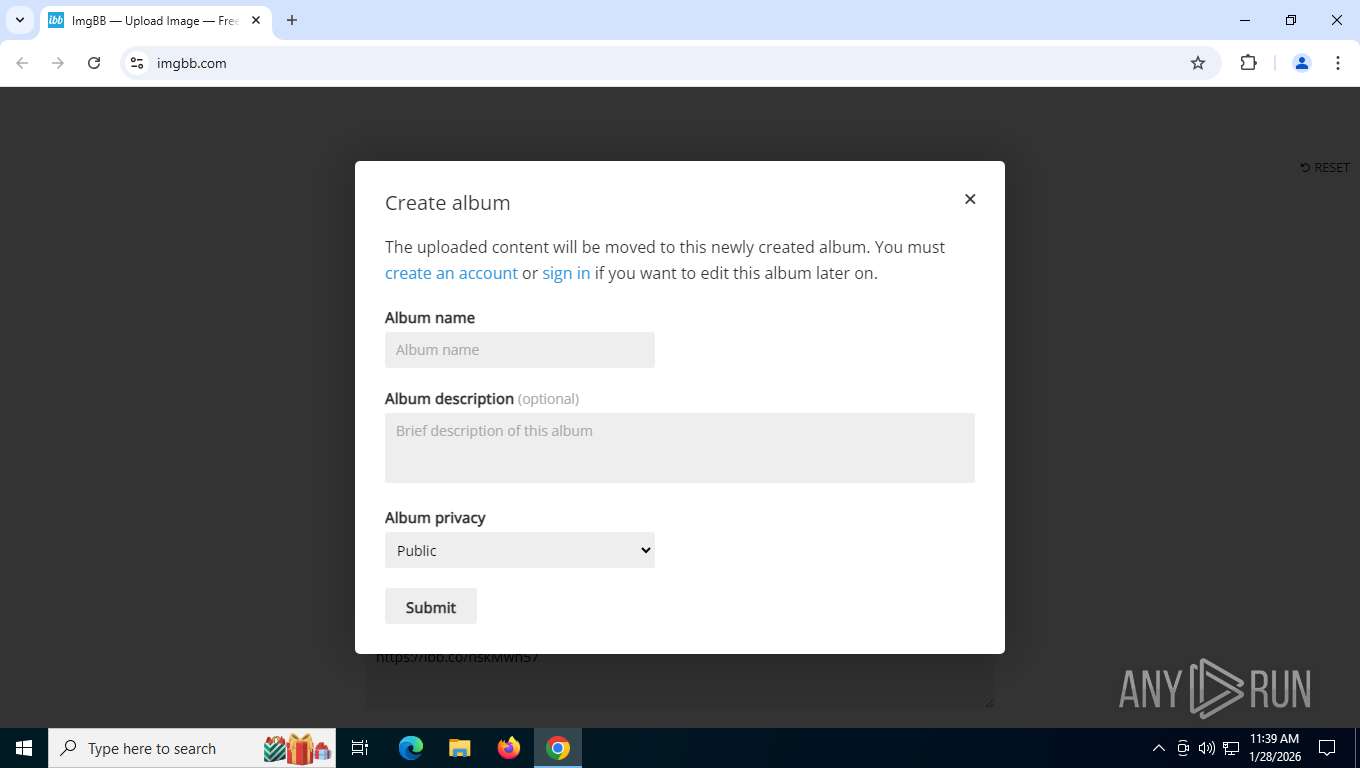This screenshot has width=1360, height=768.
Task: Restore down the Chrome window
Action: 1291,20
